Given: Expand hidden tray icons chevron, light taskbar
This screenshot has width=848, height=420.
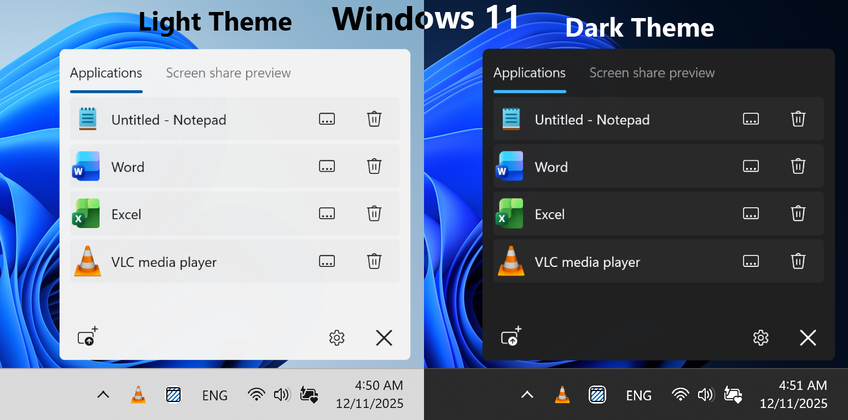Looking at the screenshot, I should point(103,395).
